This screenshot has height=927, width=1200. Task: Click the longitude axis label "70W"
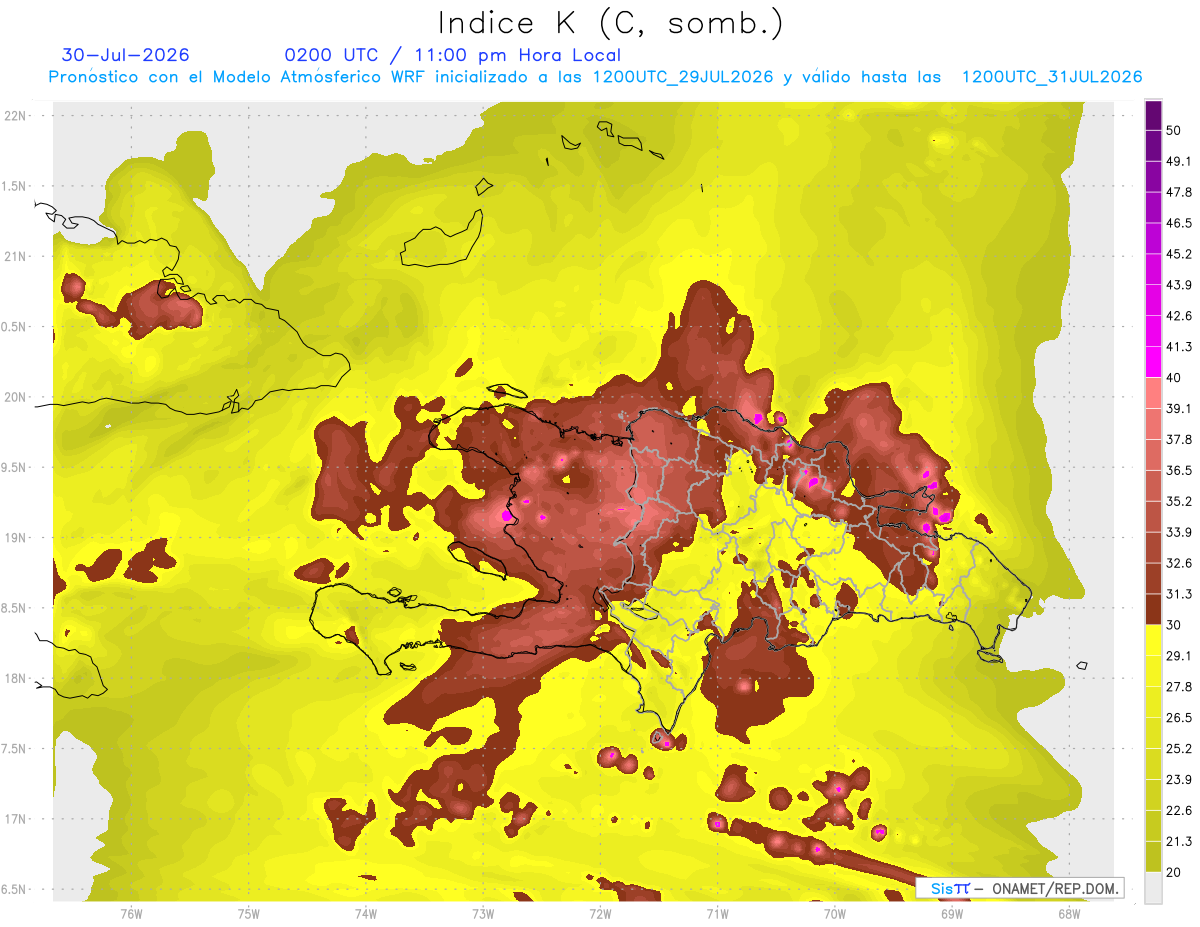point(835,913)
